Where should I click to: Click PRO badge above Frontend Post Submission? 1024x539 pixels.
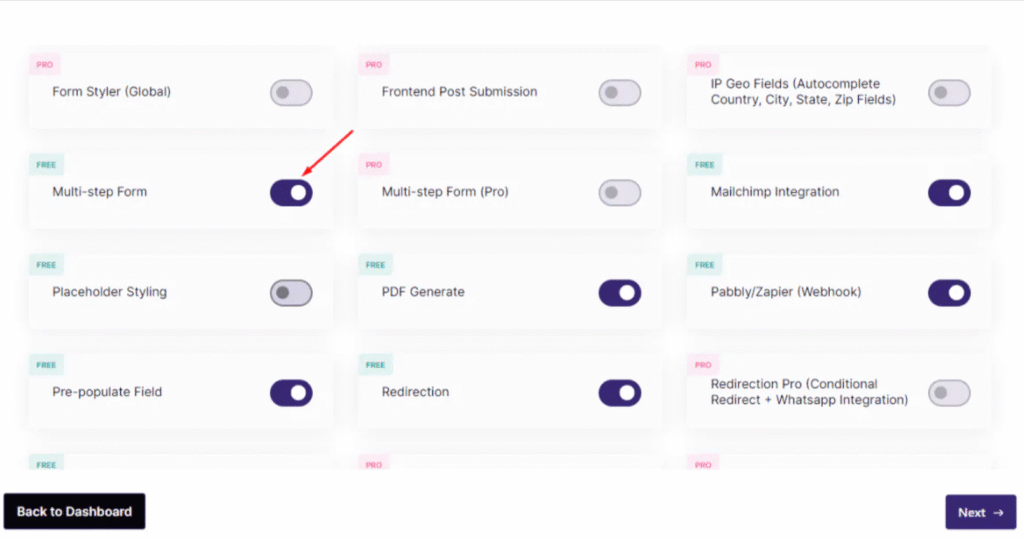click(374, 65)
